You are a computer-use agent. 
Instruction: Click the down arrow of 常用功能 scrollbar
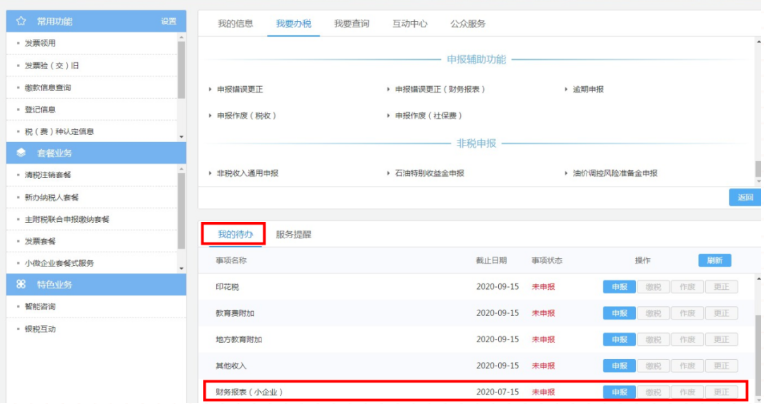coord(181,137)
